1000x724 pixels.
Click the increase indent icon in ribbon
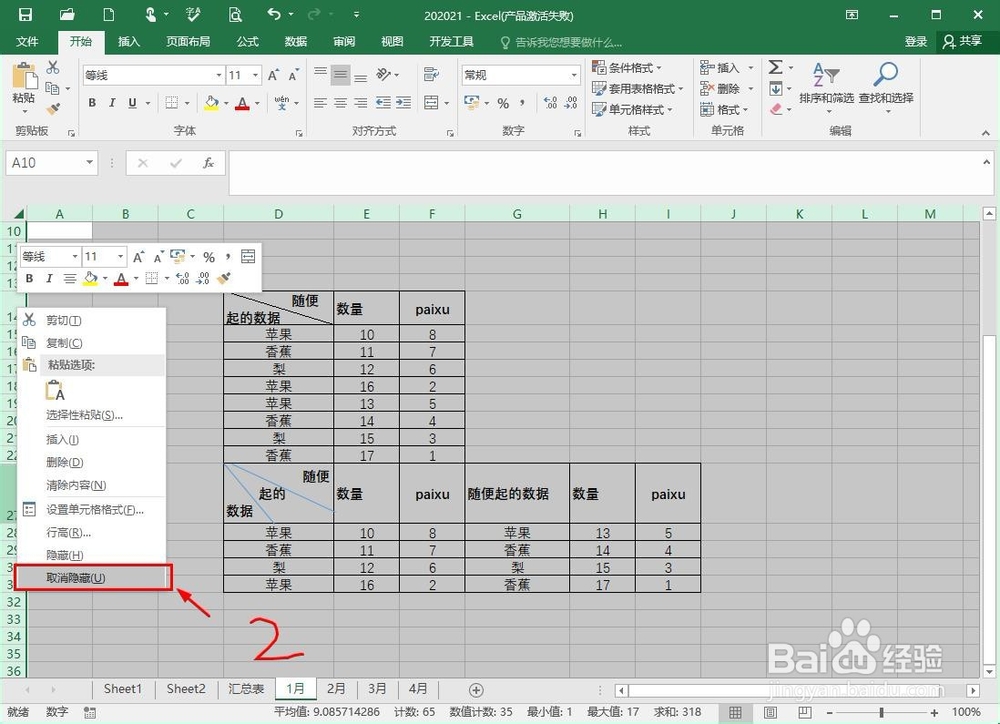[403, 102]
